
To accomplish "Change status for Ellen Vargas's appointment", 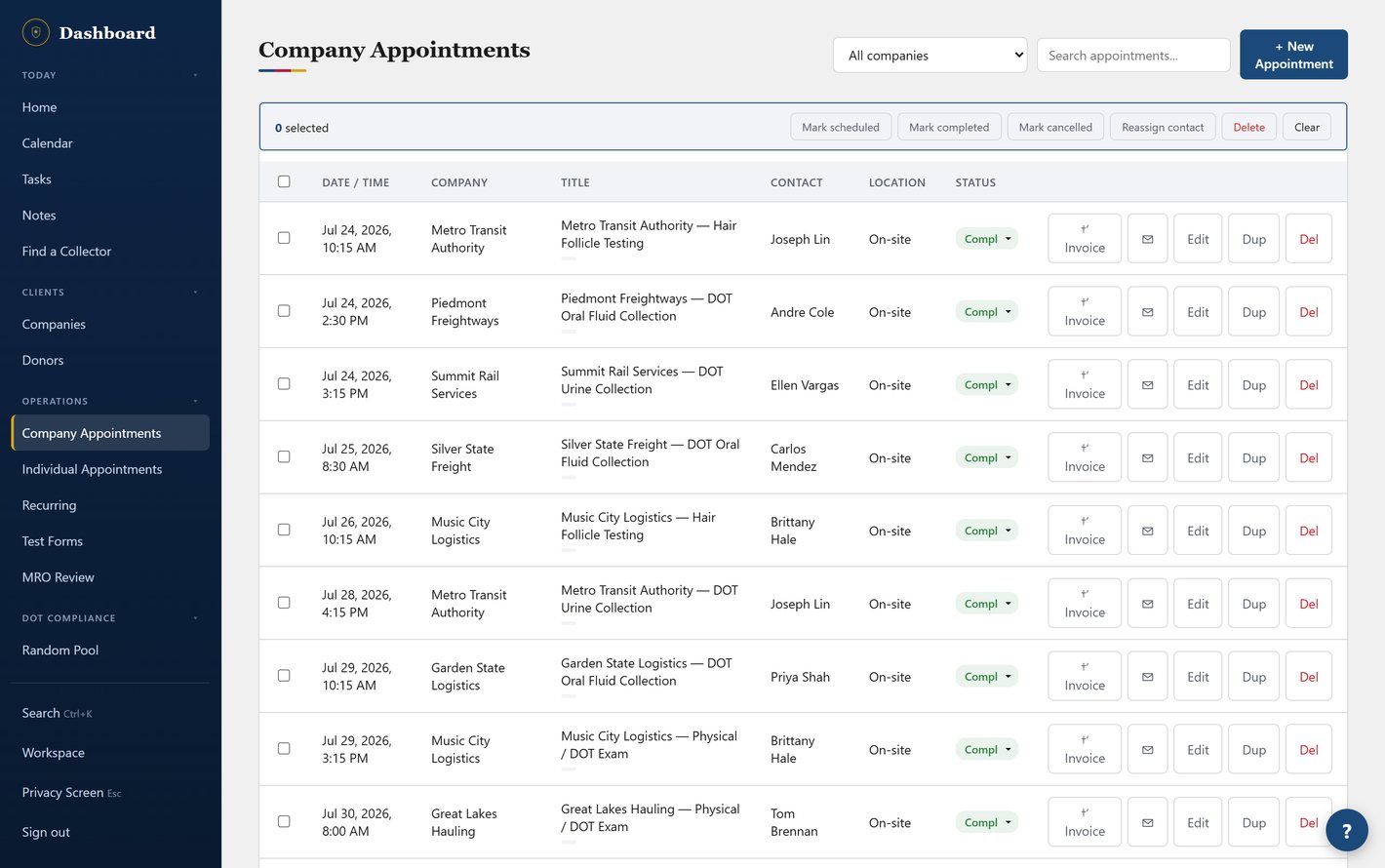I will (x=986, y=385).
